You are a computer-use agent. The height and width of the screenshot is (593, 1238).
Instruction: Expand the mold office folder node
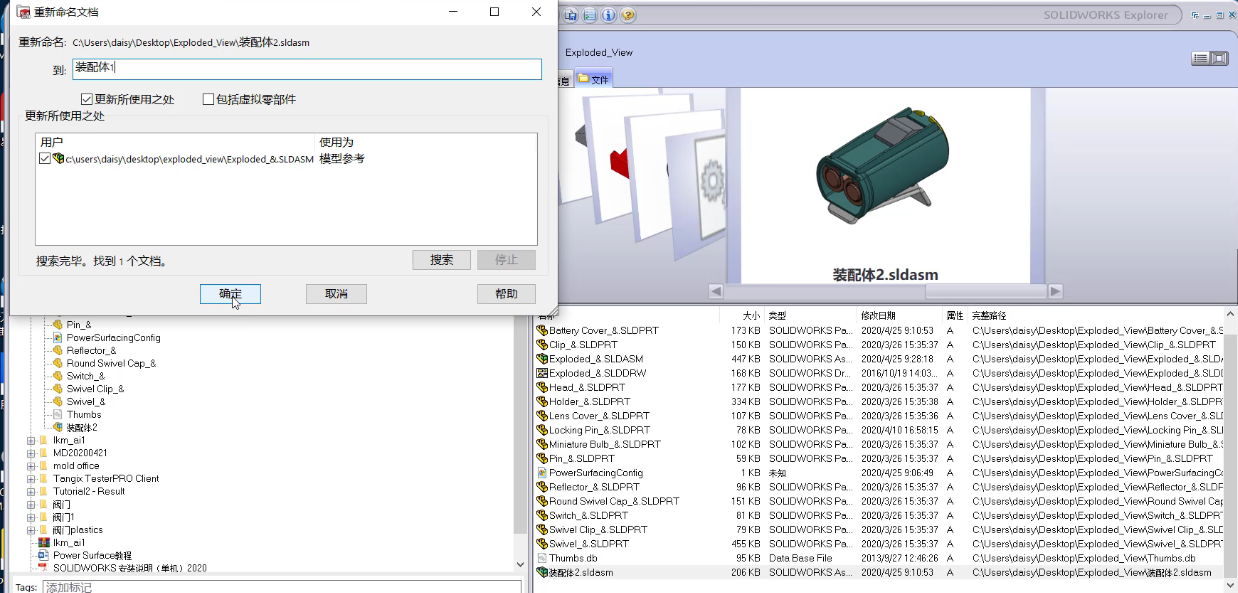pyautogui.click(x=31, y=466)
